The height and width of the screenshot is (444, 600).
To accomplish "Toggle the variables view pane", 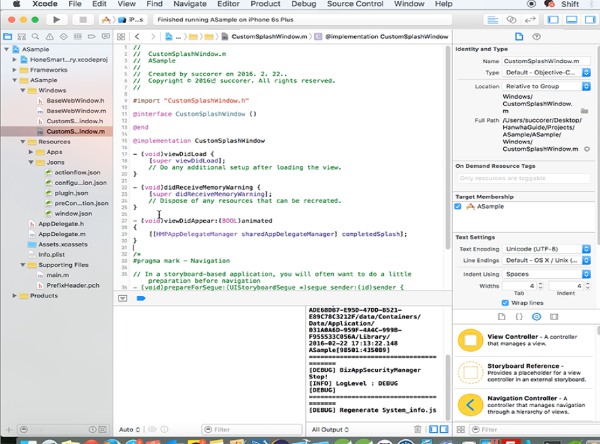I will coord(433,429).
